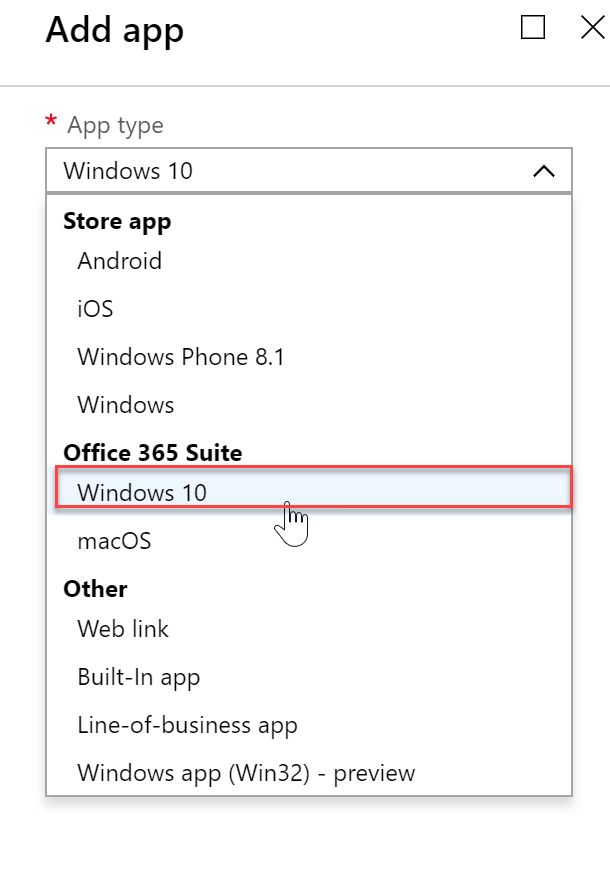Click the Other group header
The height and width of the screenshot is (876, 610).
tap(96, 589)
